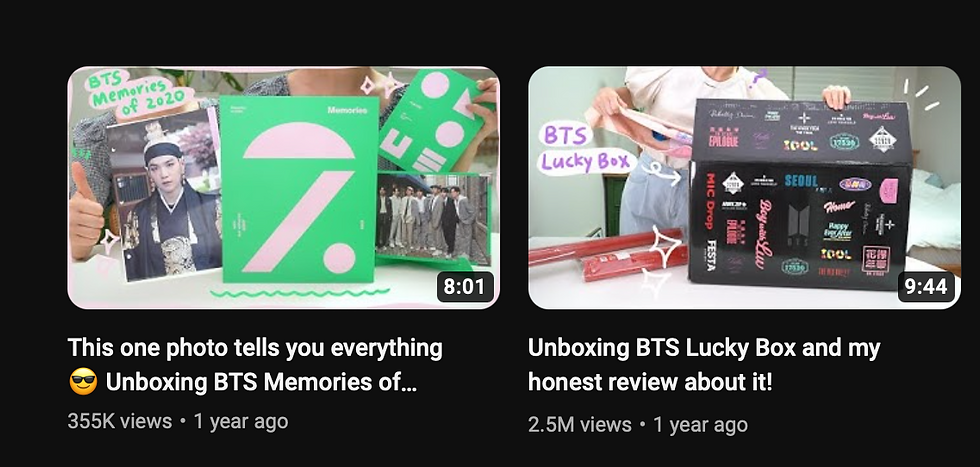Screen dimensions: 980x467
Task: Click the sunglasses emoji in the video title
Action: click(x=82, y=382)
